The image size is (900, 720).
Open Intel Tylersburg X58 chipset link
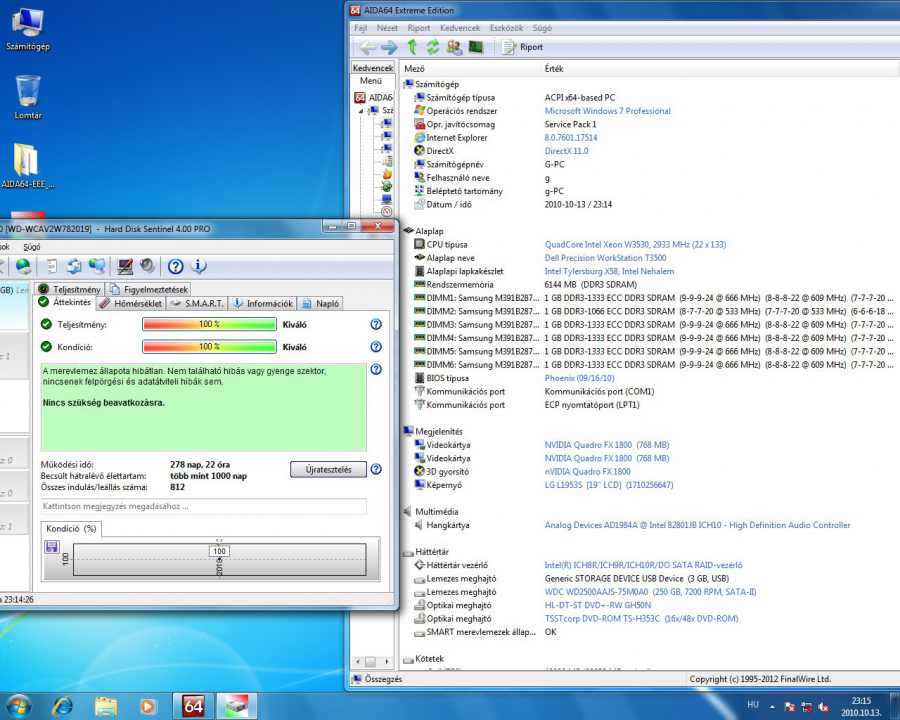coord(609,271)
